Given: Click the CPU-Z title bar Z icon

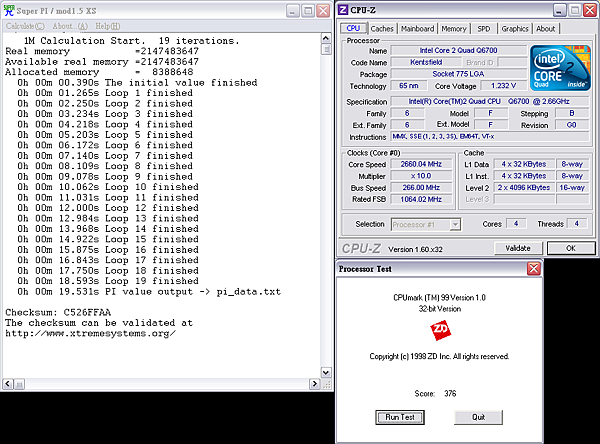Looking at the screenshot, I should pyautogui.click(x=343, y=10).
